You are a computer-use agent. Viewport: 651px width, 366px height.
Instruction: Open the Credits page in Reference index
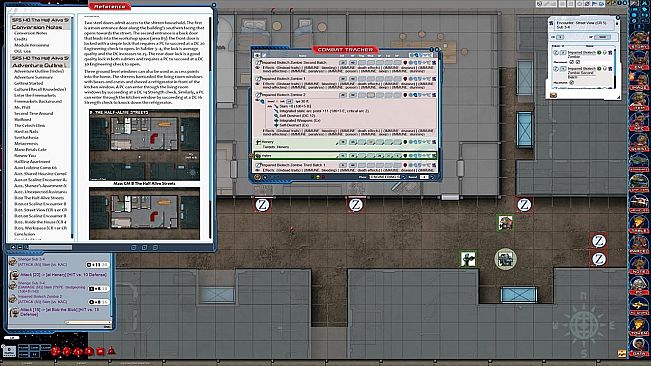tap(20, 39)
